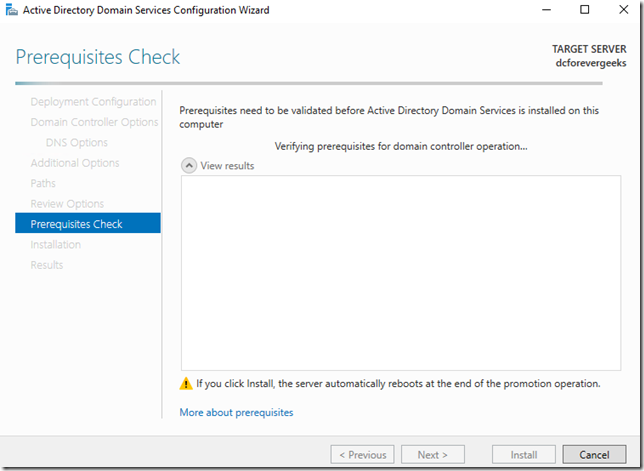Cancel the configuration wizard
Image resolution: width=644 pixels, height=471 pixels.
coord(594,454)
